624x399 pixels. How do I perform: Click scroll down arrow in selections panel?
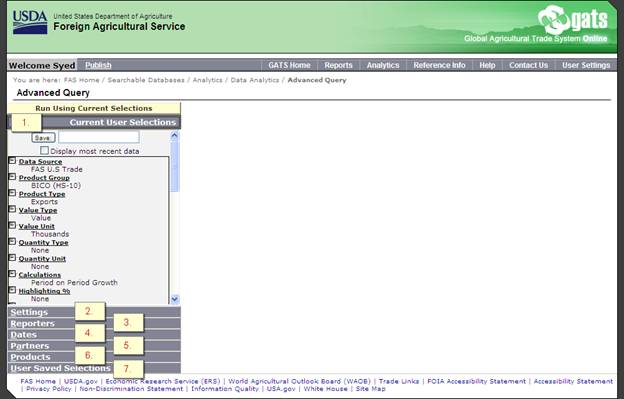pos(175,299)
